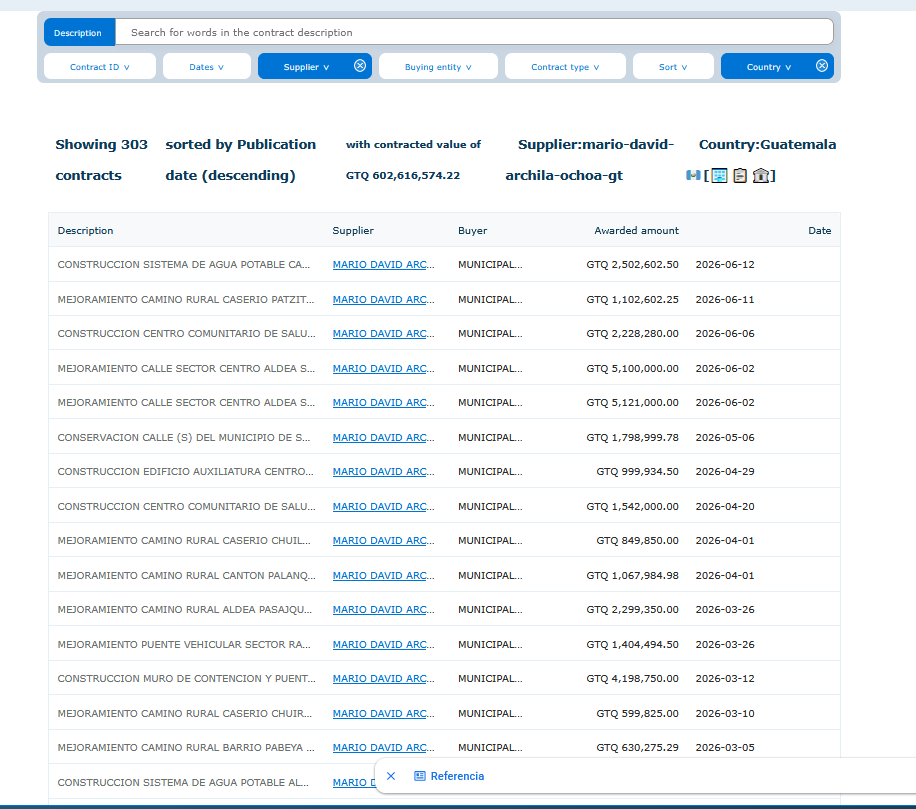The height and width of the screenshot is (809, 916).
Task: Click the Description search mode button
Action: pyautogui.click(x=78, y=33)
